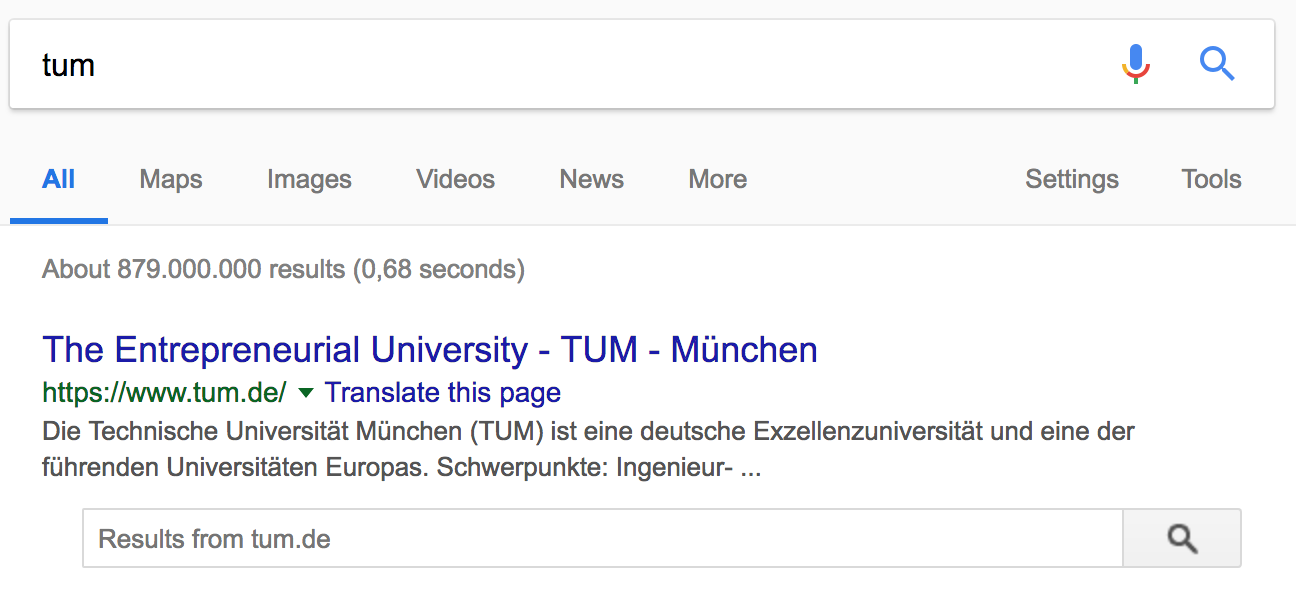The height and width of the screenshot is (590, 1296).
Task: Click the grey magnifier in tum.de site search
Action: [1182, 539]
